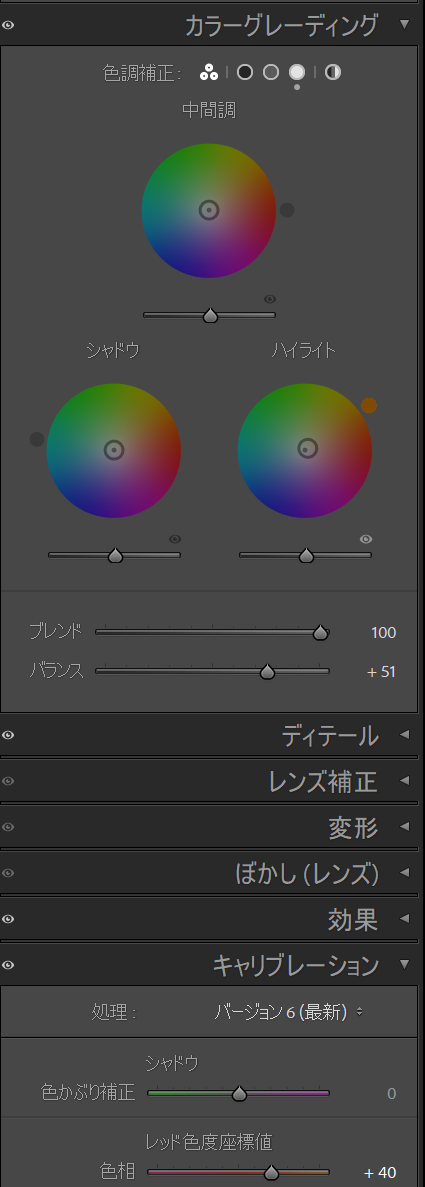Screen dimensions: 425x1187
Task: Collapse the カラーグレーディング panel triangle
Action: coord(405,24)
